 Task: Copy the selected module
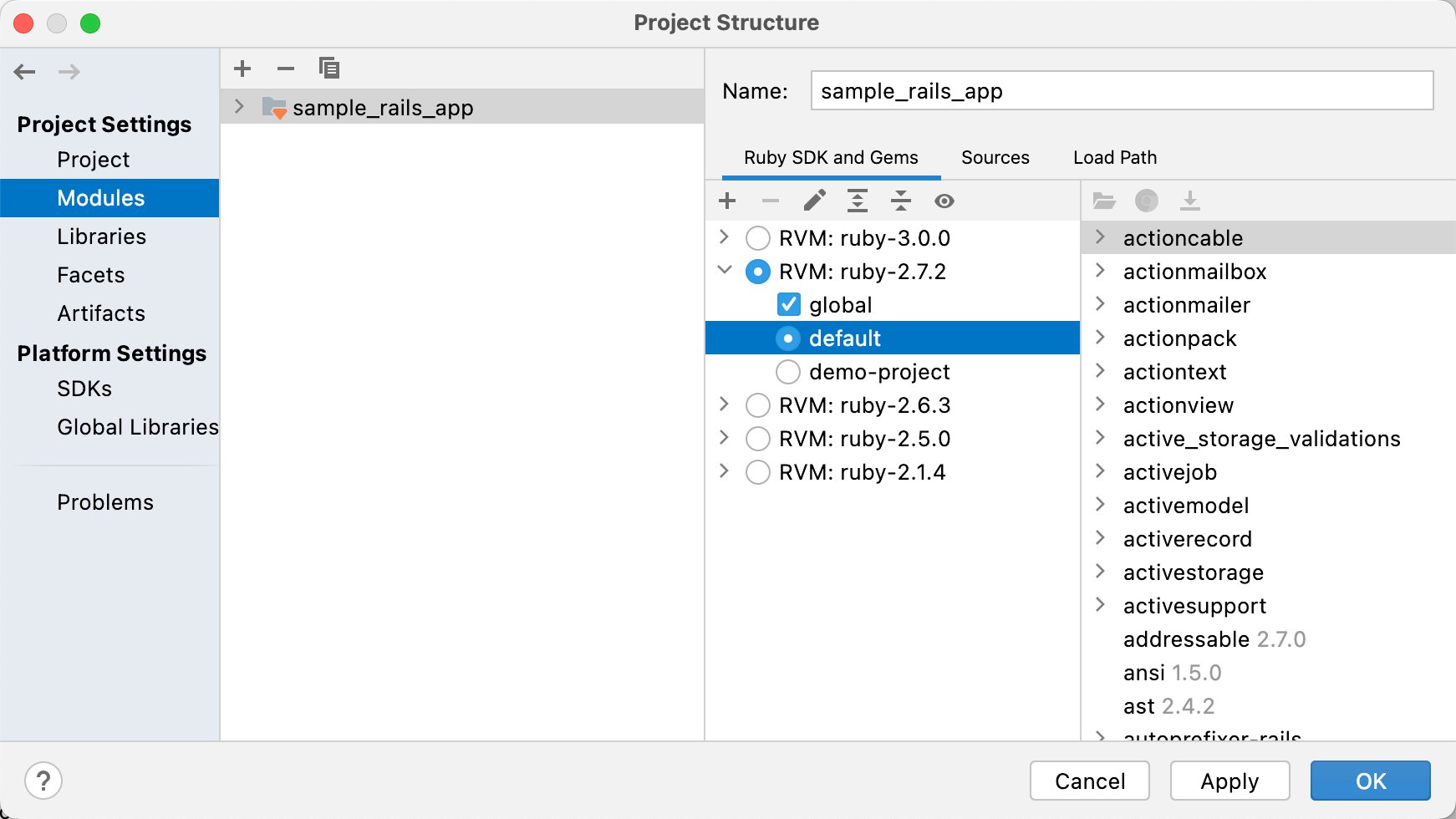(329, 69)
